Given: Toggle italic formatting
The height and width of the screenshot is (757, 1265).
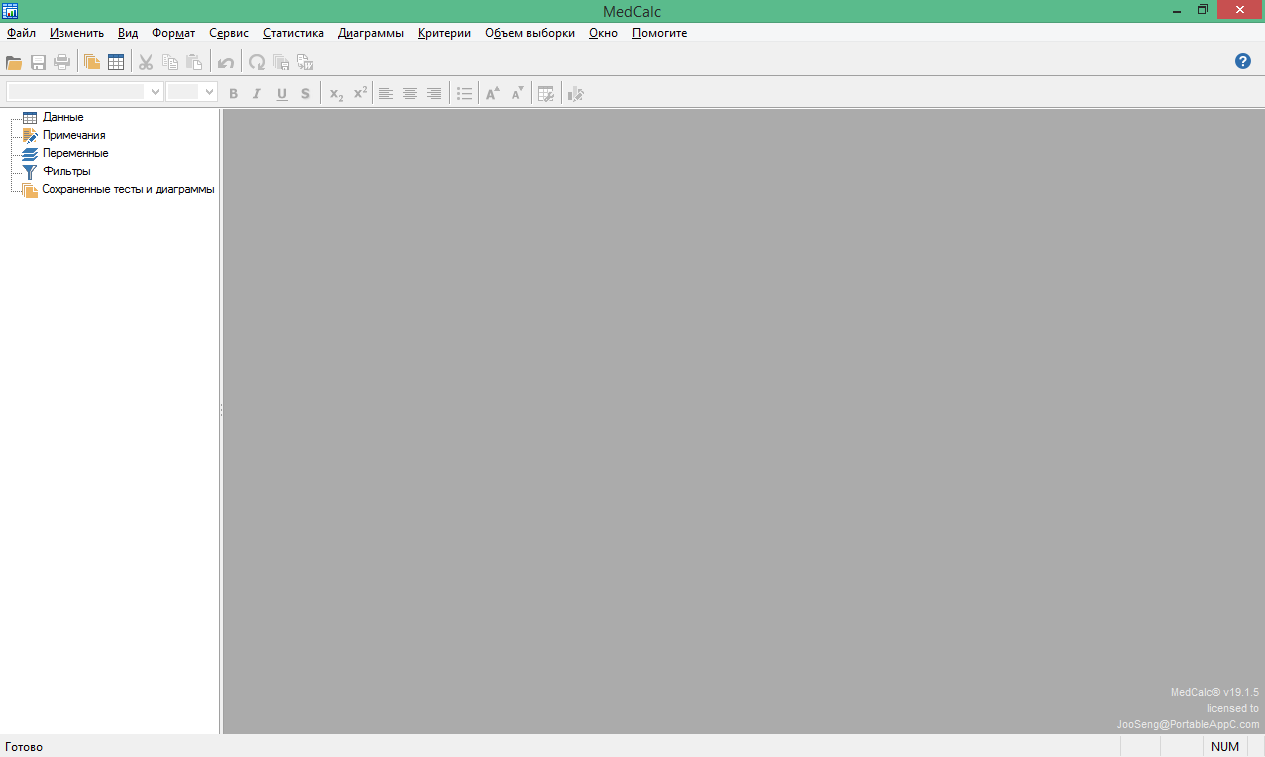Looking at the screenshot, I should pos(257,93).
